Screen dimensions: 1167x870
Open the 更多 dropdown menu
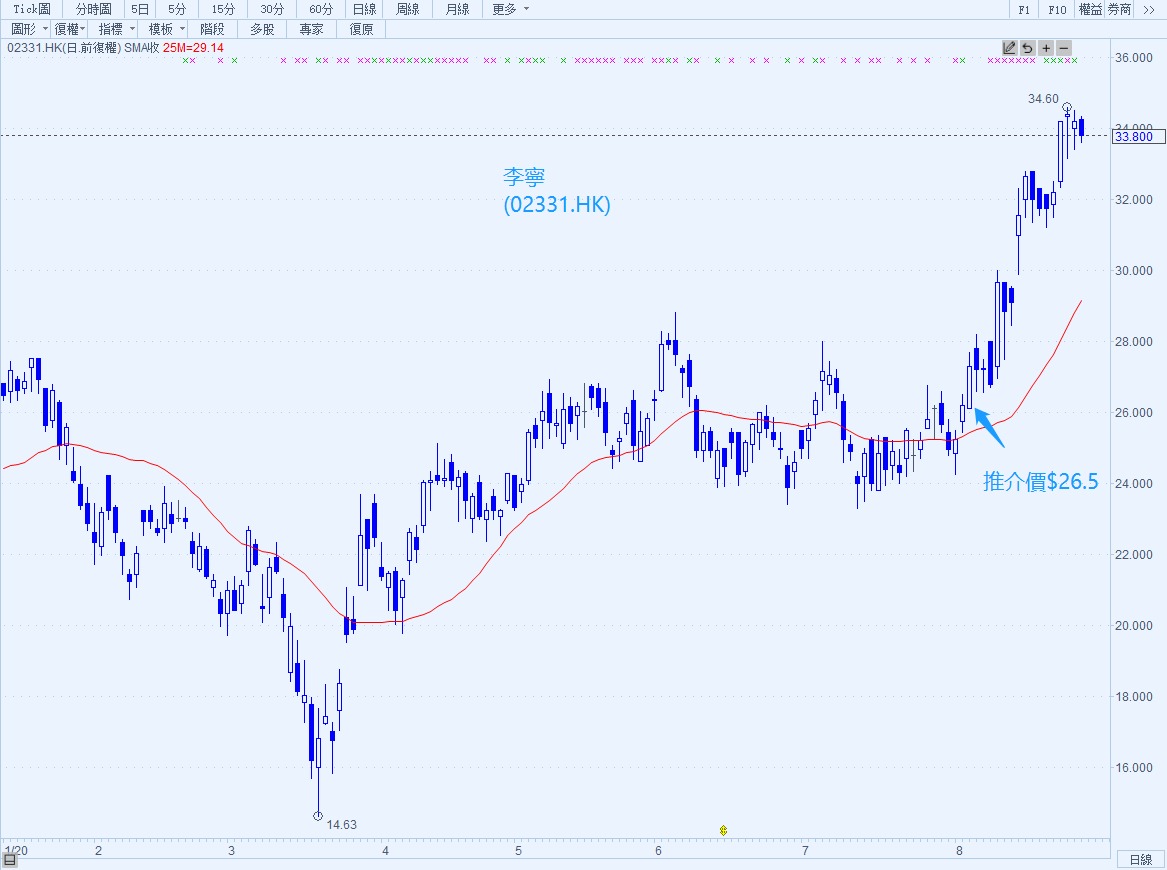pos(511,9)
